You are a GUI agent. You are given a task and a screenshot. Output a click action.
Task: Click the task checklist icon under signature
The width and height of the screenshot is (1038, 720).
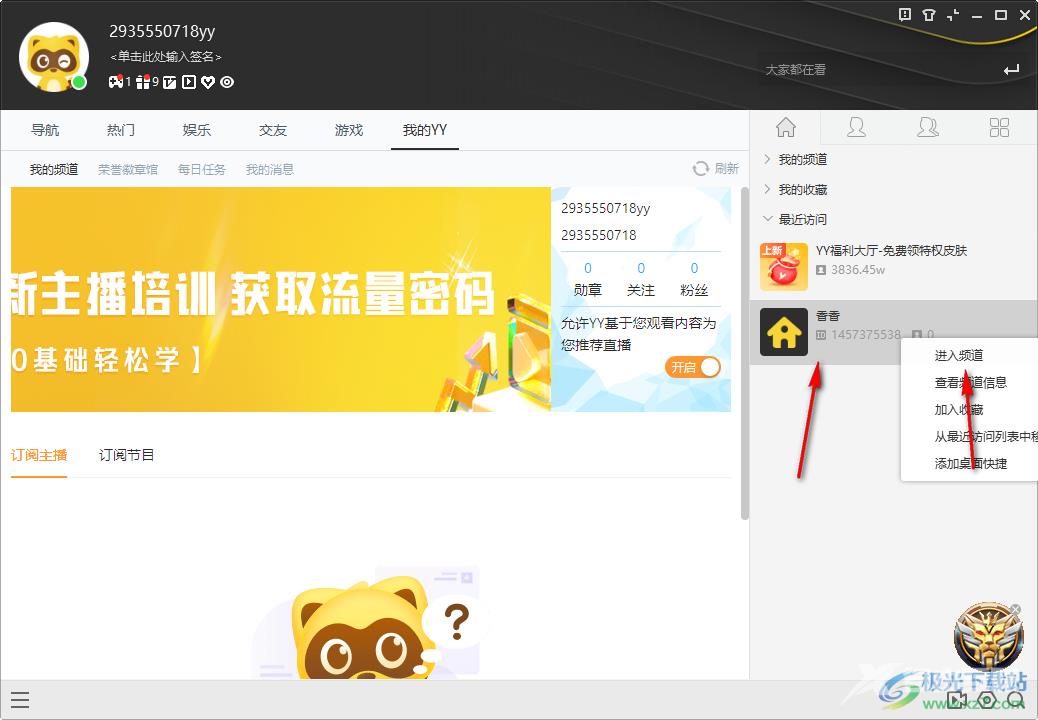tap(169, 82)
